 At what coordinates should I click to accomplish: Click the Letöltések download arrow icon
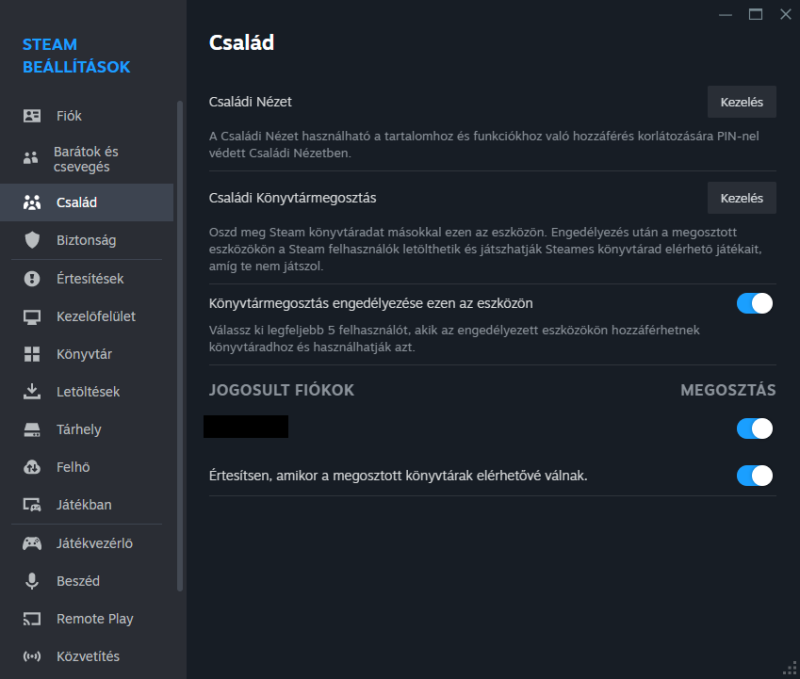click(x=32, y=391)
